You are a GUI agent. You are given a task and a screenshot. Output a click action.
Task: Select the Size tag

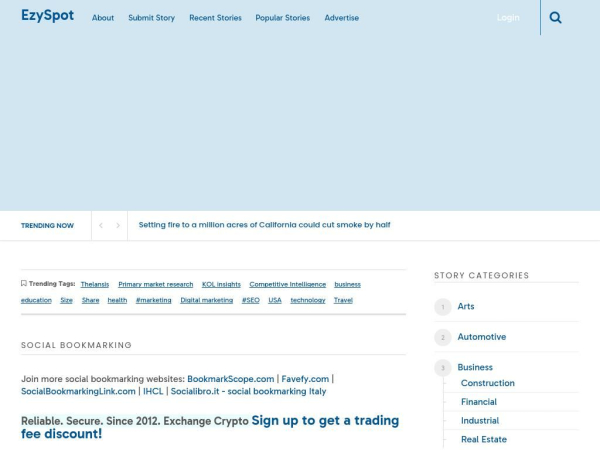point(67,300)
